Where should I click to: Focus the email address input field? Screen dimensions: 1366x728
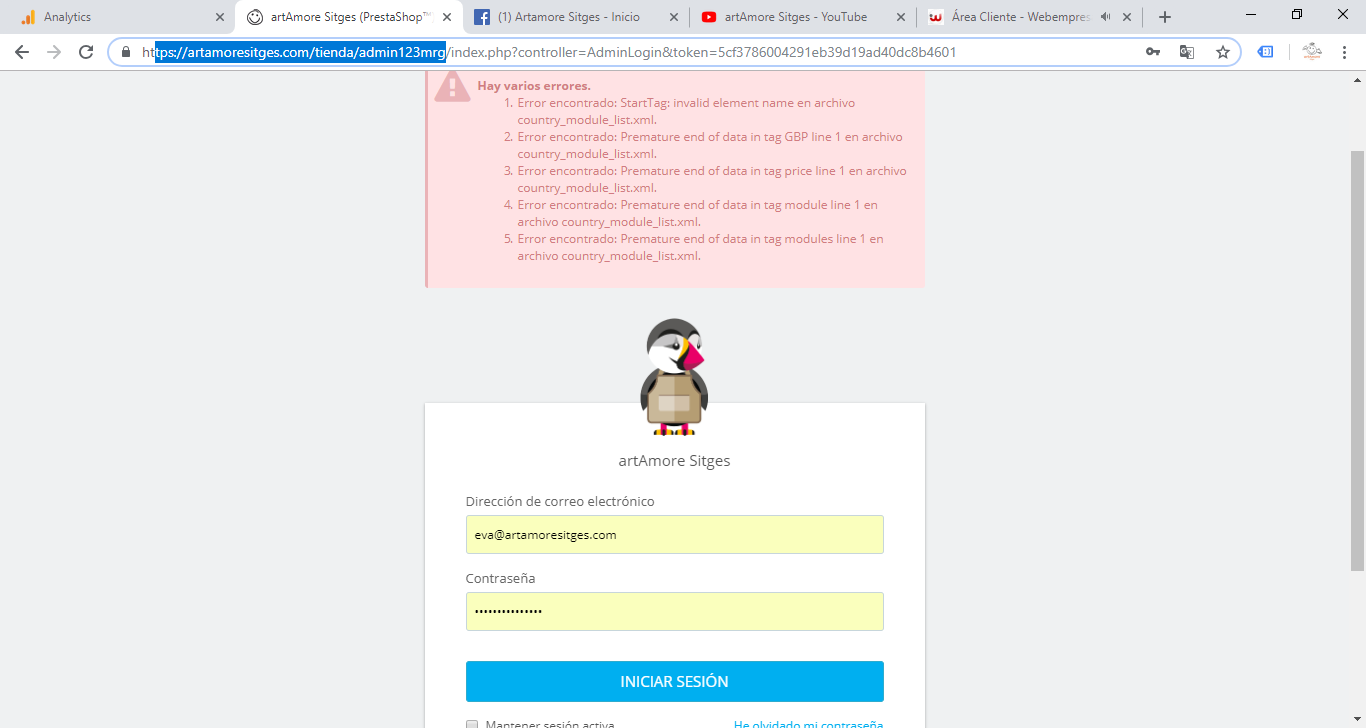tap(675, 534)
